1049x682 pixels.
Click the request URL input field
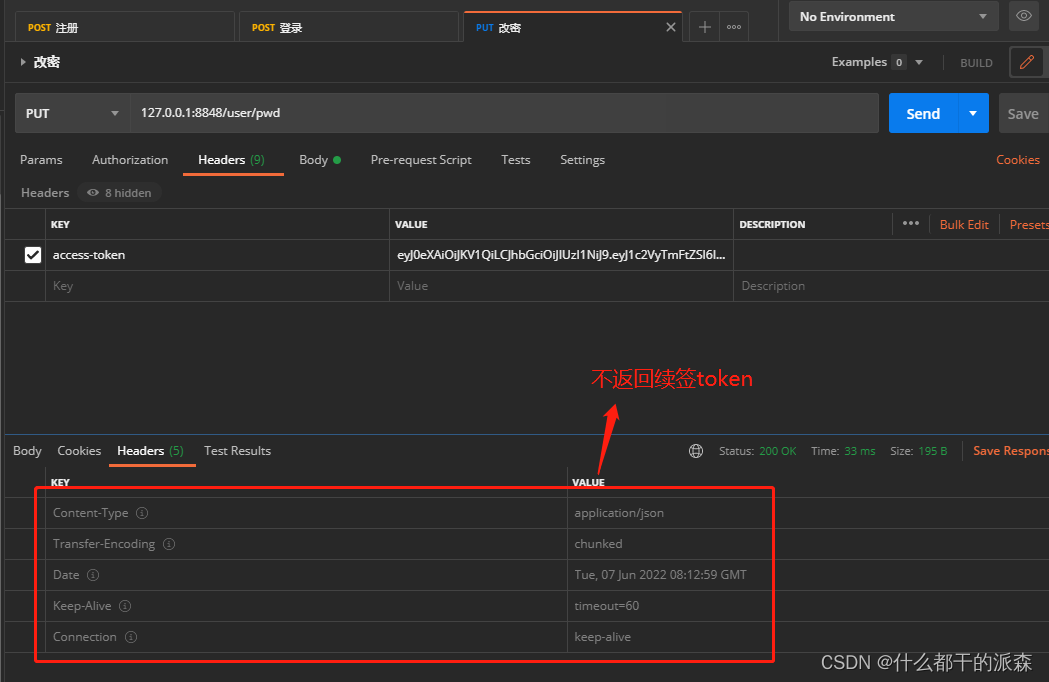[504, 113]
